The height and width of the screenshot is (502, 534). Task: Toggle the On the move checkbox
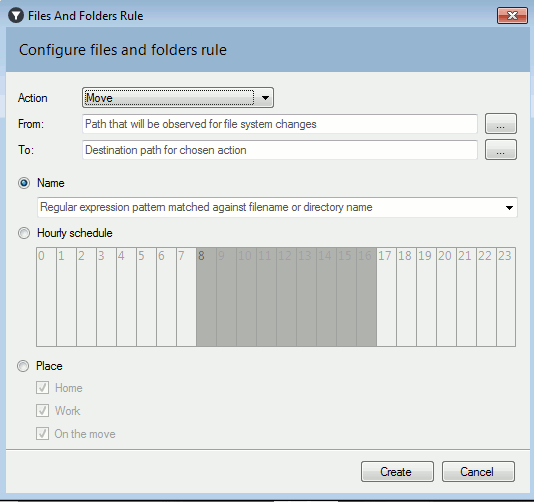tap(43, 434)
